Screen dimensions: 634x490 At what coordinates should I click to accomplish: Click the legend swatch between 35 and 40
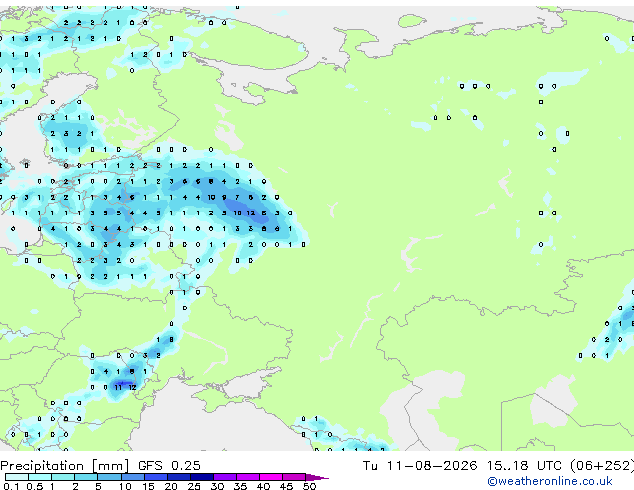pos(248,477)
